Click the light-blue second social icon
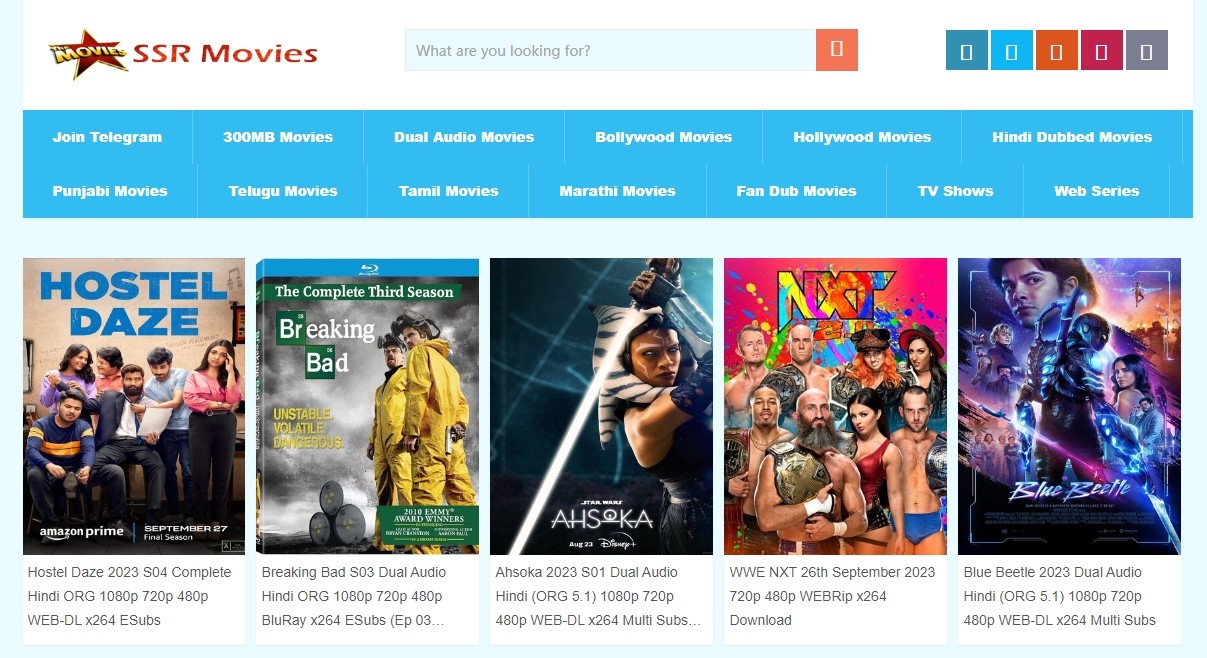Screen dimensions: 1207x658 click(x=1012, y=50)
